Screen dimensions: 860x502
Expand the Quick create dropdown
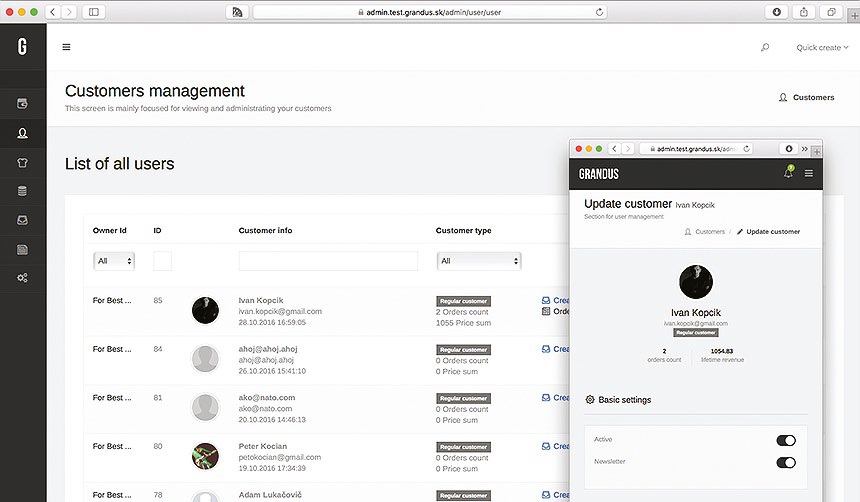pyautogui.click(x=822, y=47)
